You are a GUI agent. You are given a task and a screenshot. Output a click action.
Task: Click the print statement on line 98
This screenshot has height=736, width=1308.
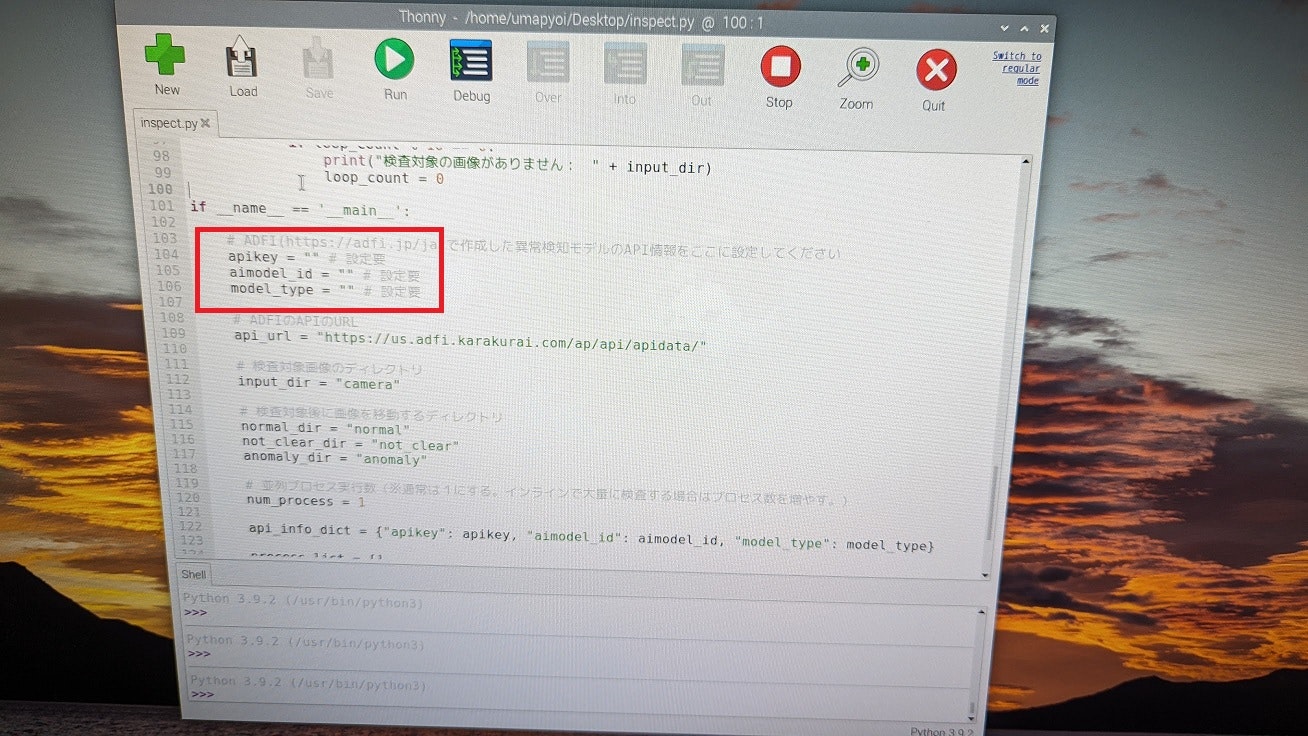tap(517, 166)
